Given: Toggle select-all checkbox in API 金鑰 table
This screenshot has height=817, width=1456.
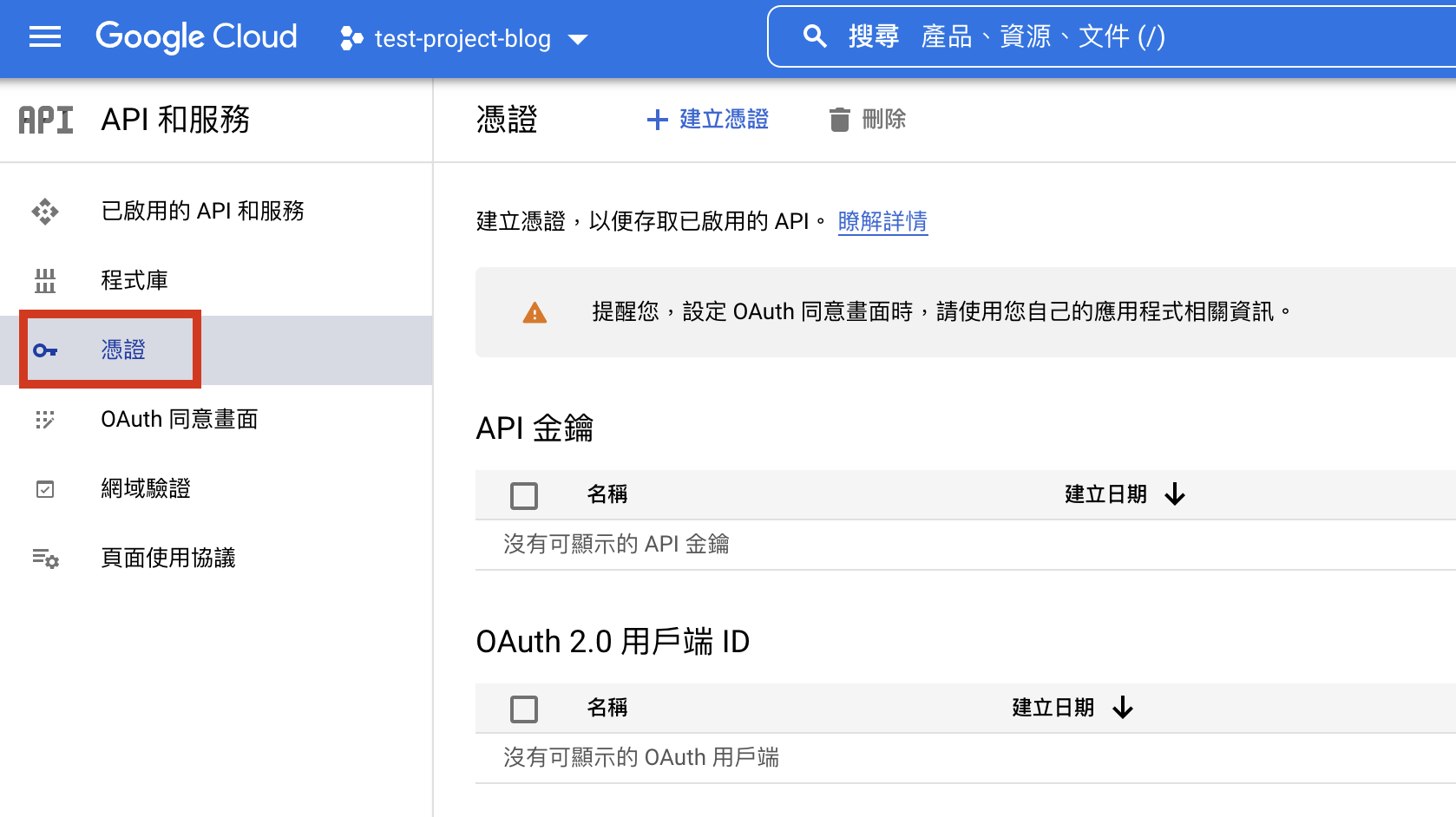Looking at the screenshot, I should [524, 496].
